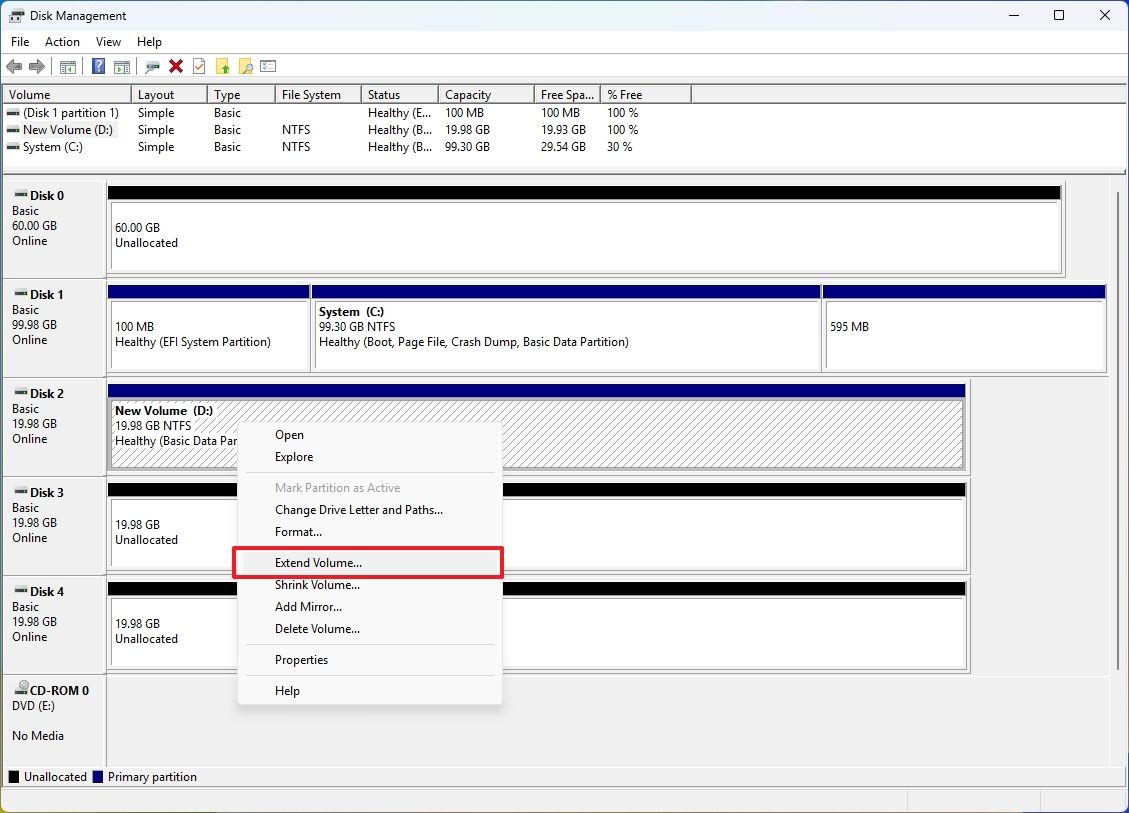Click the checklist toolbar icon
1129x813 pixels.
click(268, 66)
